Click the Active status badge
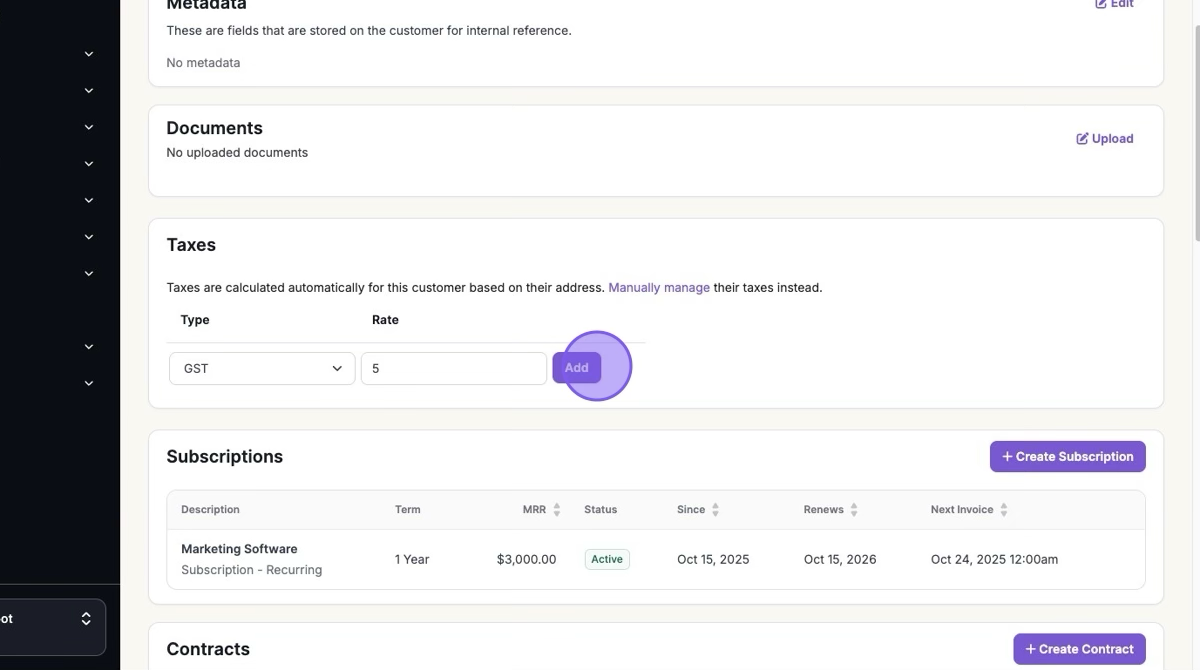Image resolution: width=1200 pixels, height=670 pixels. 607,560
